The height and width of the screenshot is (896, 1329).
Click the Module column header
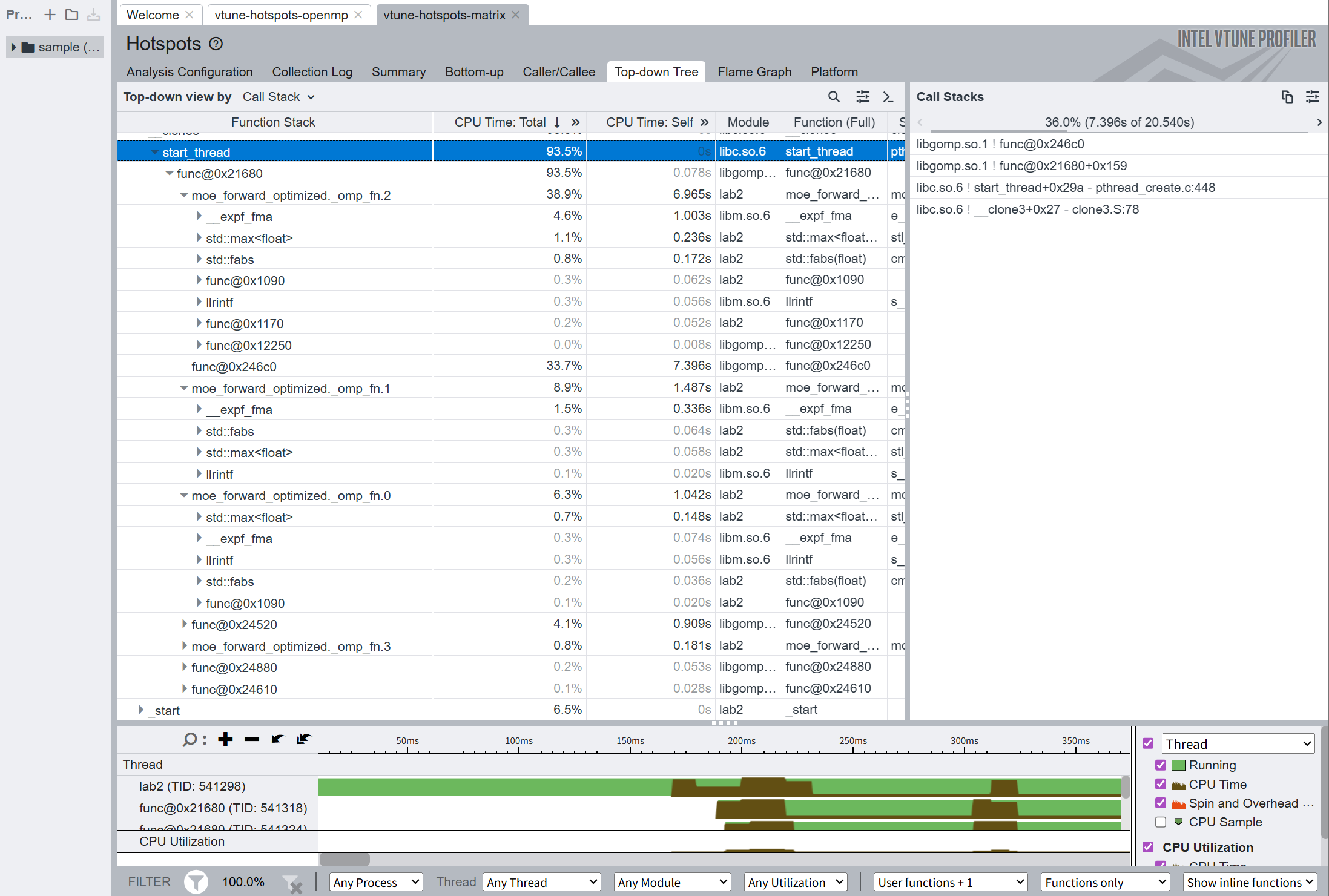click(x=748, y=122)
